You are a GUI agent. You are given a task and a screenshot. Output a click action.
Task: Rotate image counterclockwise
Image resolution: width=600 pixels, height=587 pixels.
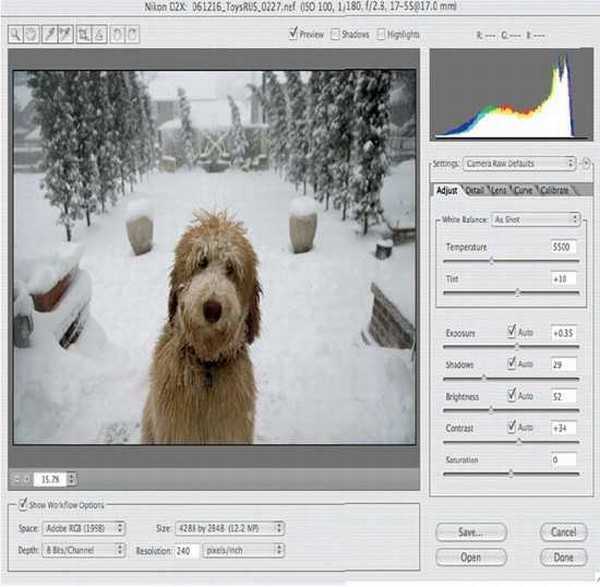point(117,34)
